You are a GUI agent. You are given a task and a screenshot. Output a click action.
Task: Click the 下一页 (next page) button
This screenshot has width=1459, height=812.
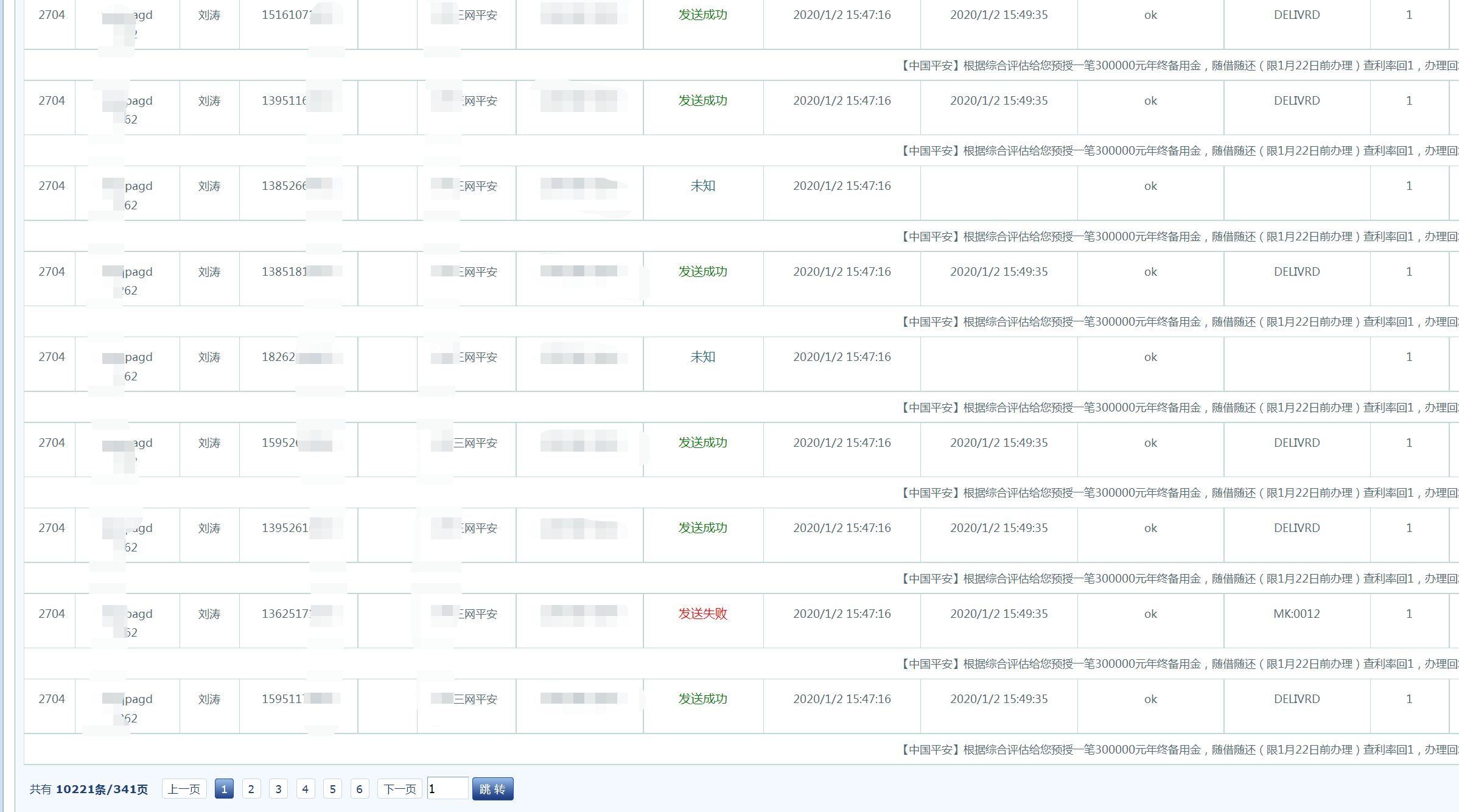(399, 788)
